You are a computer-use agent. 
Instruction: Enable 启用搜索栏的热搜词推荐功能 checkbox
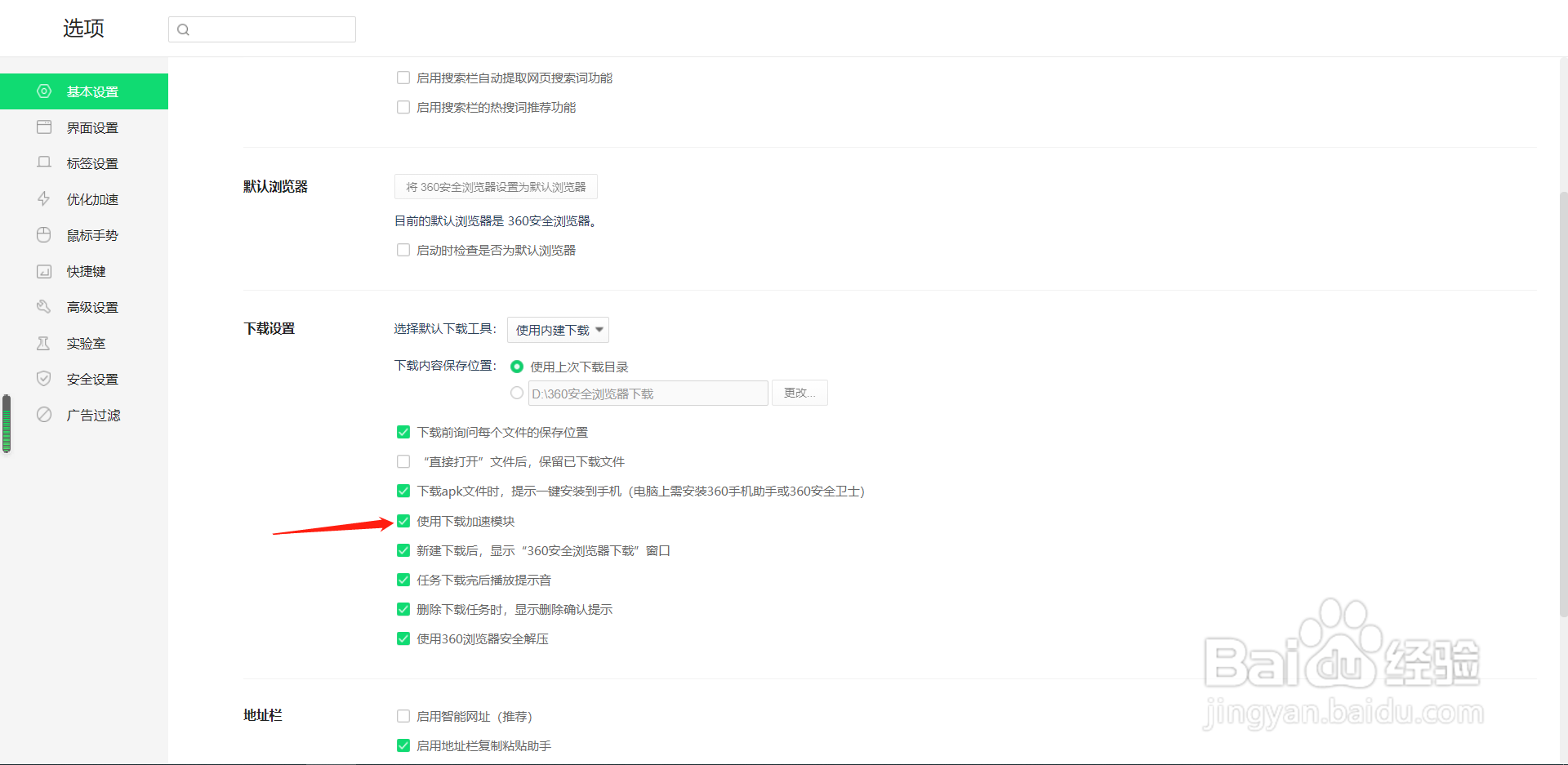(403, 107)
